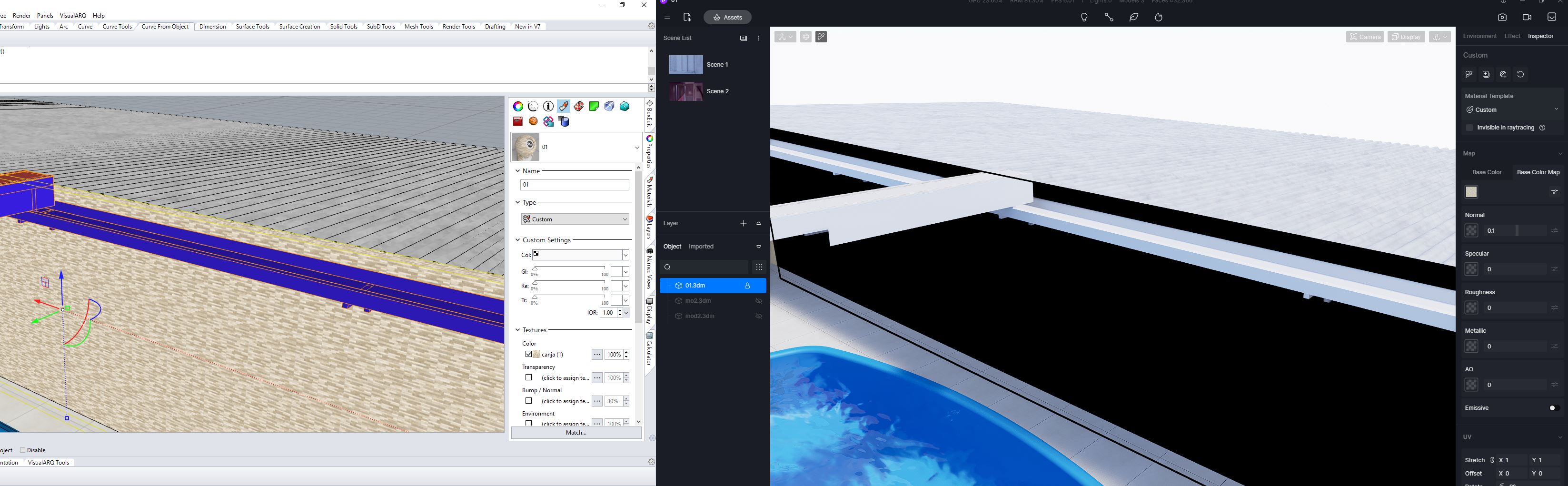Uncheck the Color texture canja (1) checkbox
Viewport: 1568px width, 486px height.
(528, 355)
